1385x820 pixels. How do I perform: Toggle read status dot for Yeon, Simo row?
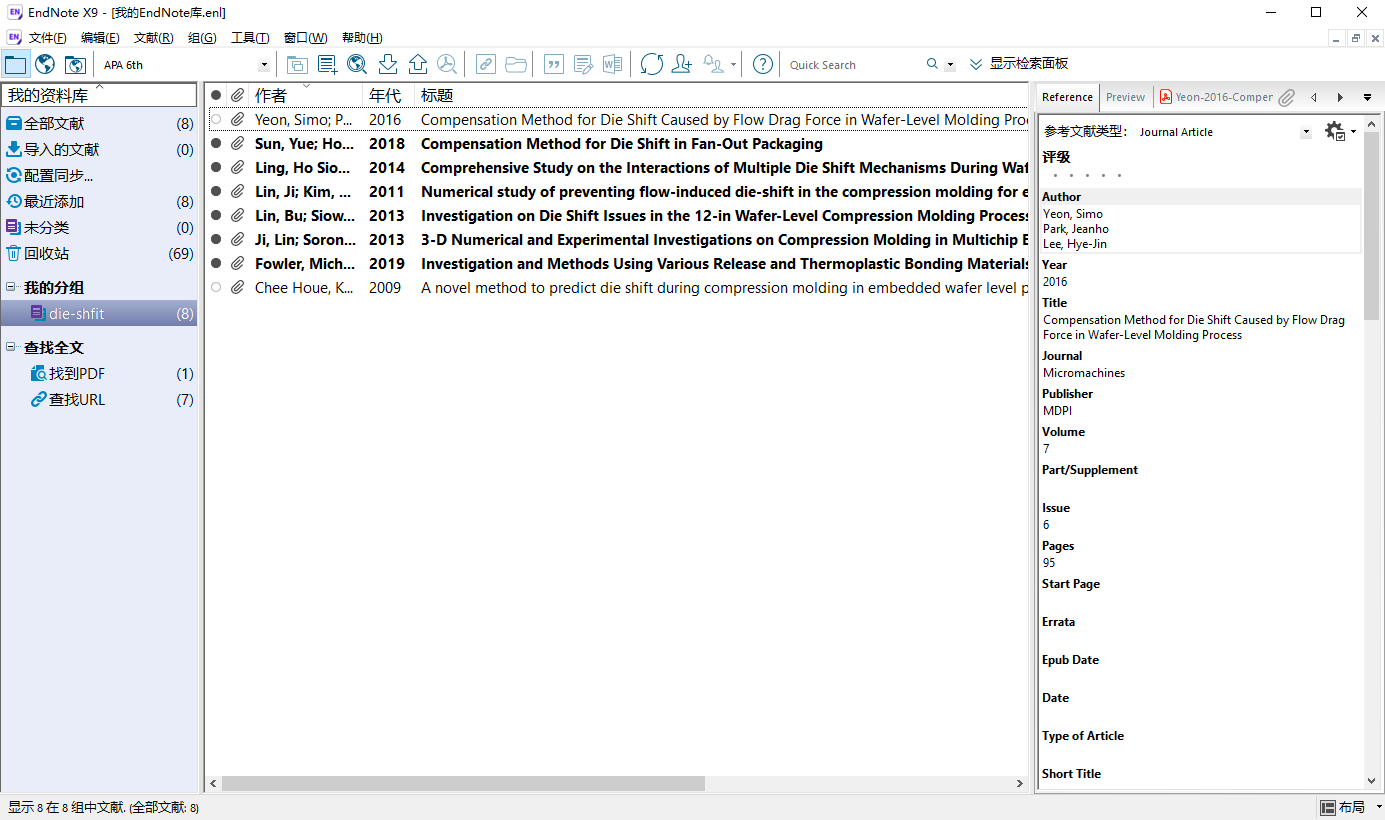[216, 119]
